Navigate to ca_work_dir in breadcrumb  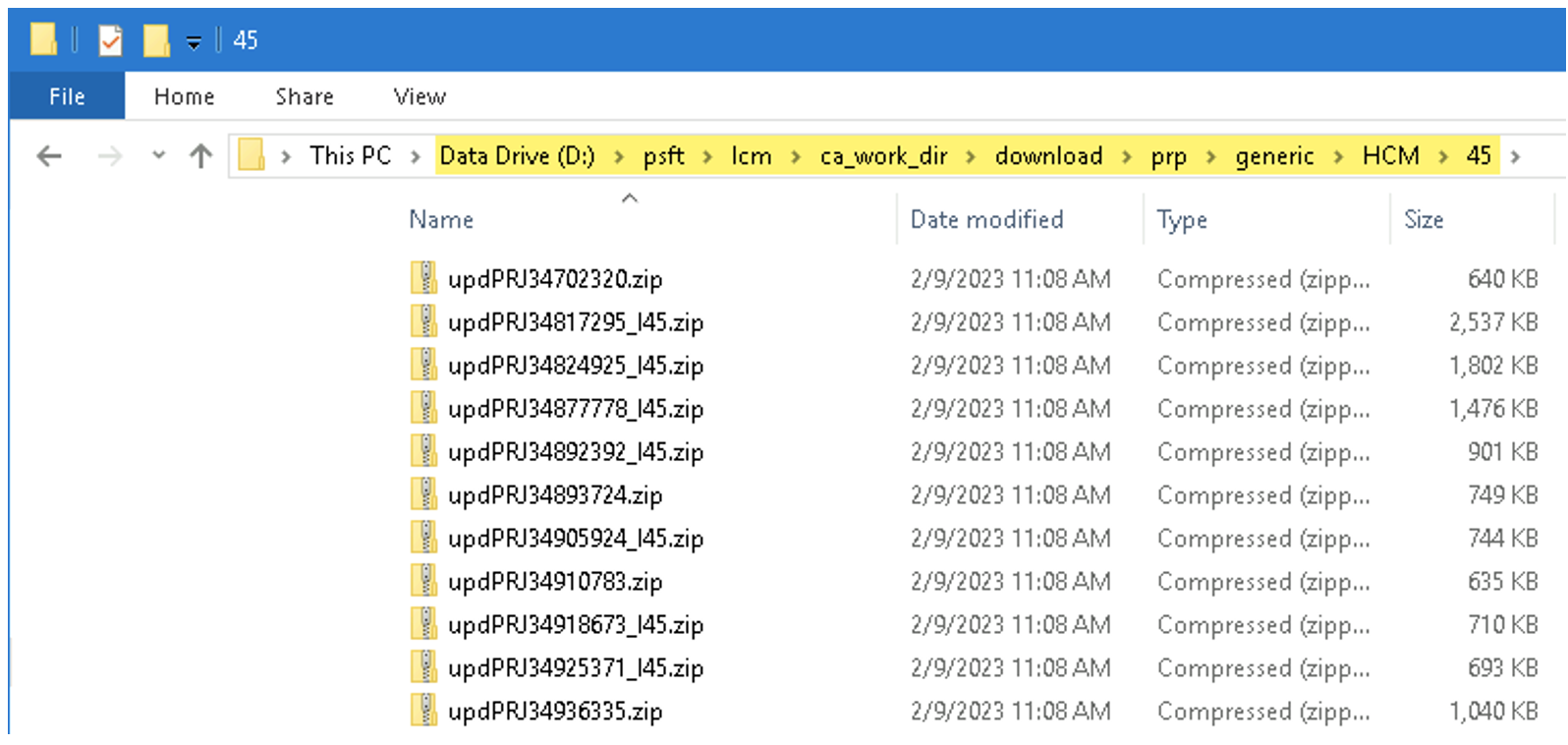(x=883, y=156)
